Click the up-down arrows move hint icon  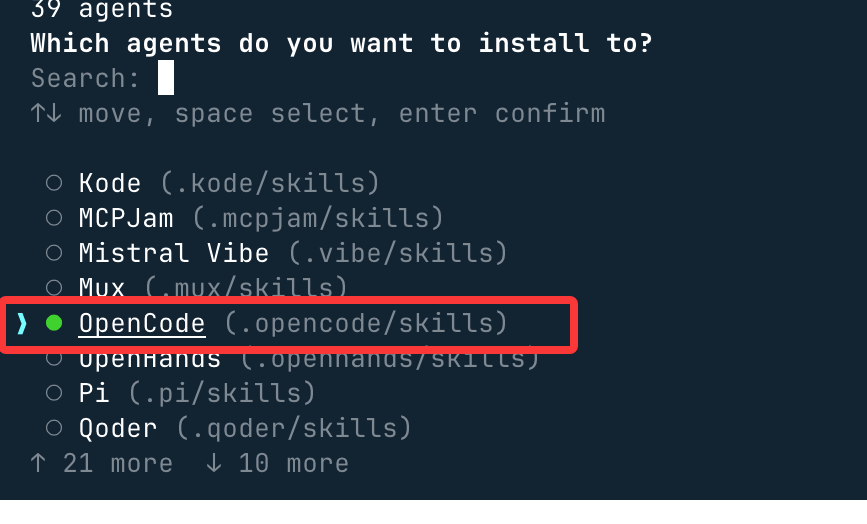[46, 113]
